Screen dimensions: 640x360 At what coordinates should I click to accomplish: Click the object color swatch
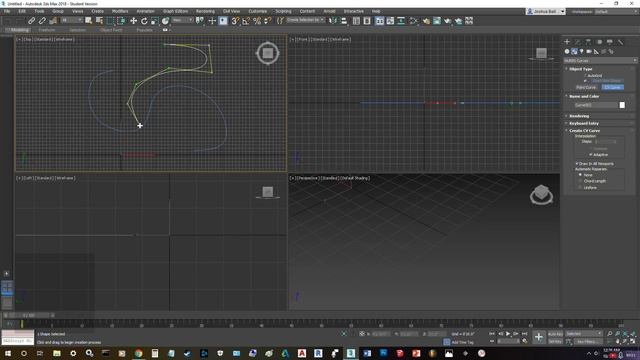pyautogui.click(x=622, y=105)
